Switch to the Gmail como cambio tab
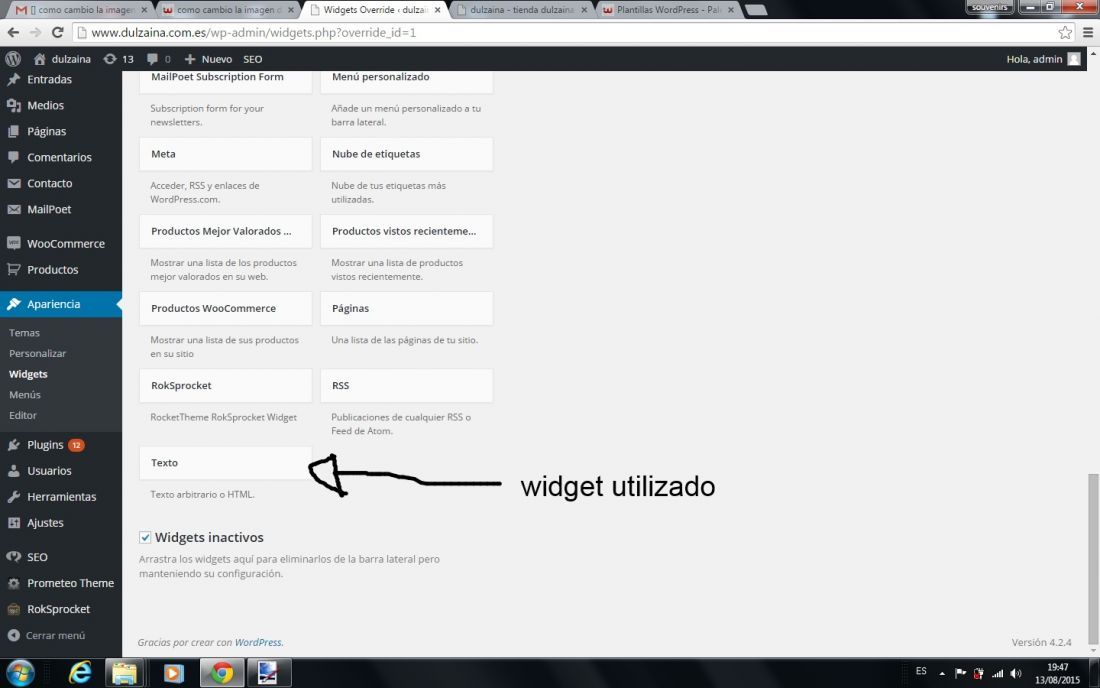This screenshot has width=1100, height=688. 81,10
